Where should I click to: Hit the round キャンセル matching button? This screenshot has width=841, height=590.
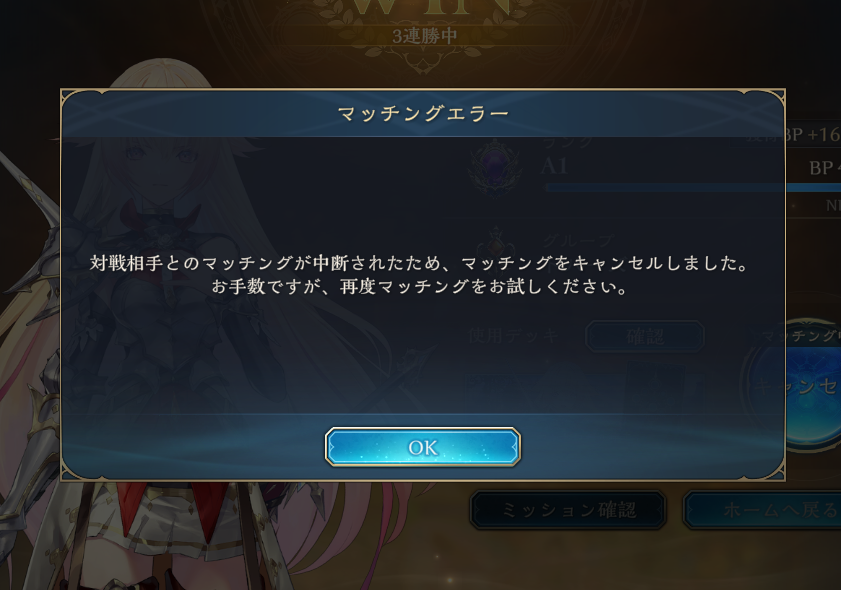[x=795, y=385]
